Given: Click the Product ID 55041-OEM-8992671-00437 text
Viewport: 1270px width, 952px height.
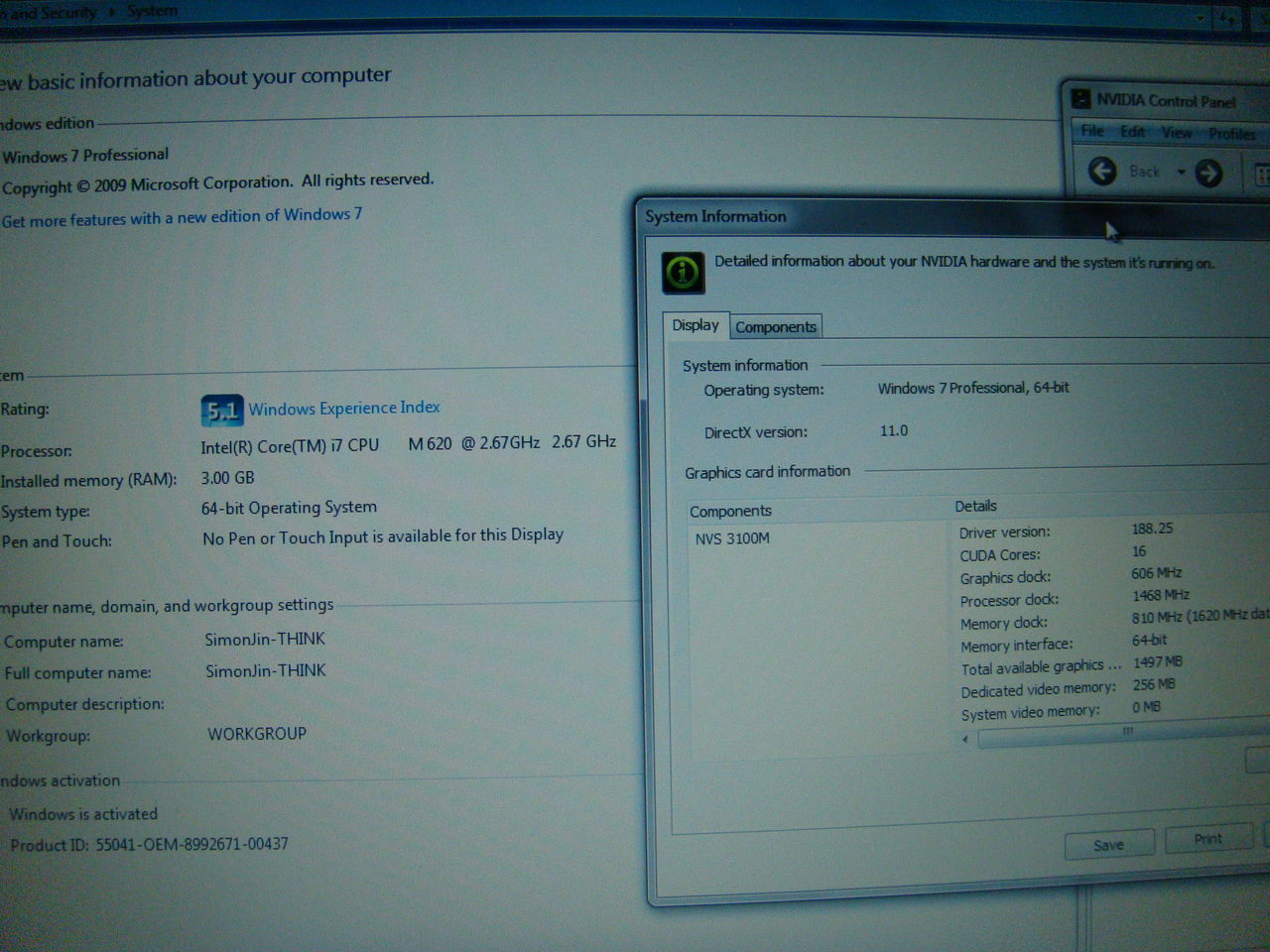Looking at the screenshot, I should (x=149, y=845).
